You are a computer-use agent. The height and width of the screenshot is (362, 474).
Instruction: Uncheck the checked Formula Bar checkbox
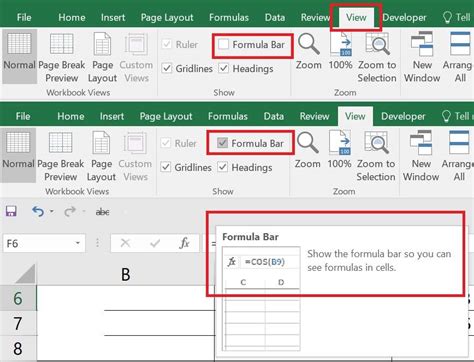pyautogui.click(x=222, y=143)
